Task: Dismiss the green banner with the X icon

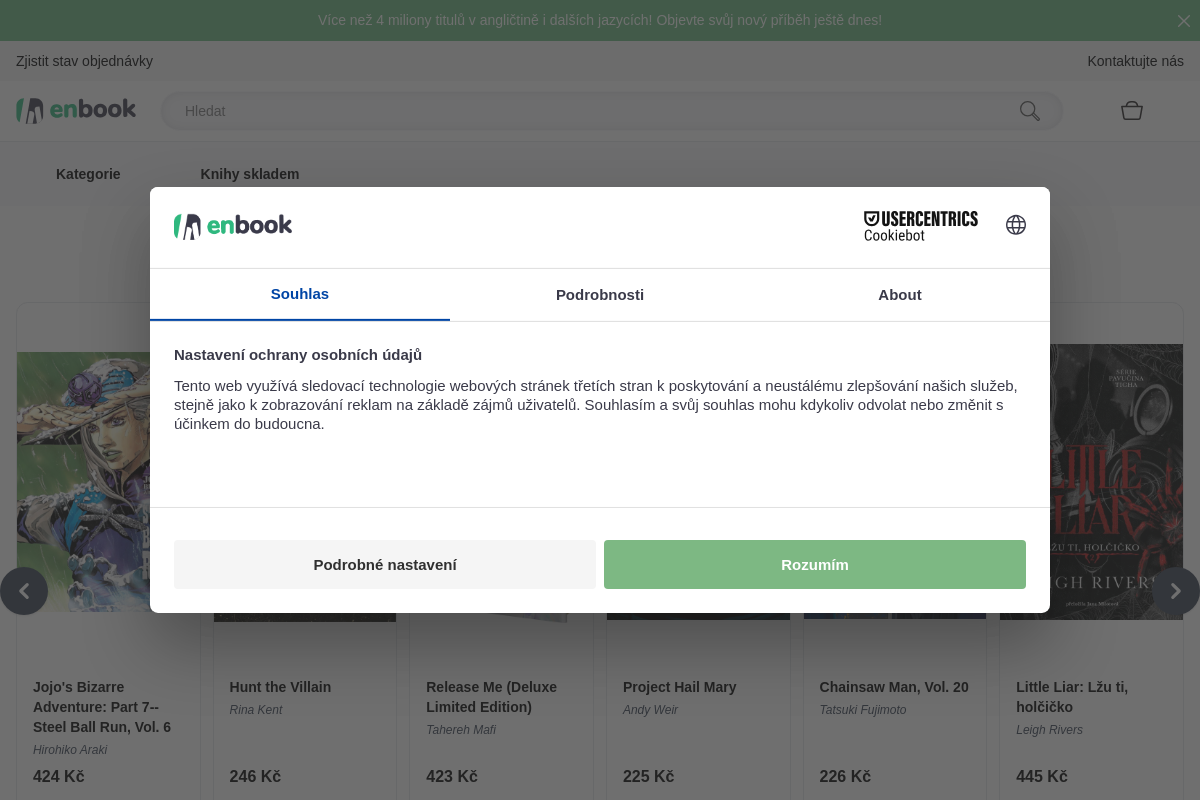Action: 1183,20
